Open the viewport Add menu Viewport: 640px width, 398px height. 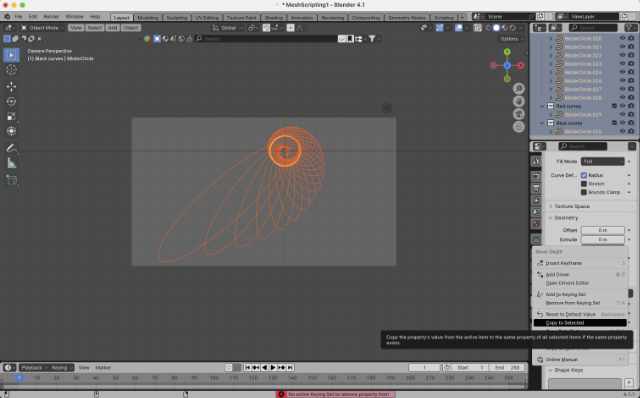(113, 28)
